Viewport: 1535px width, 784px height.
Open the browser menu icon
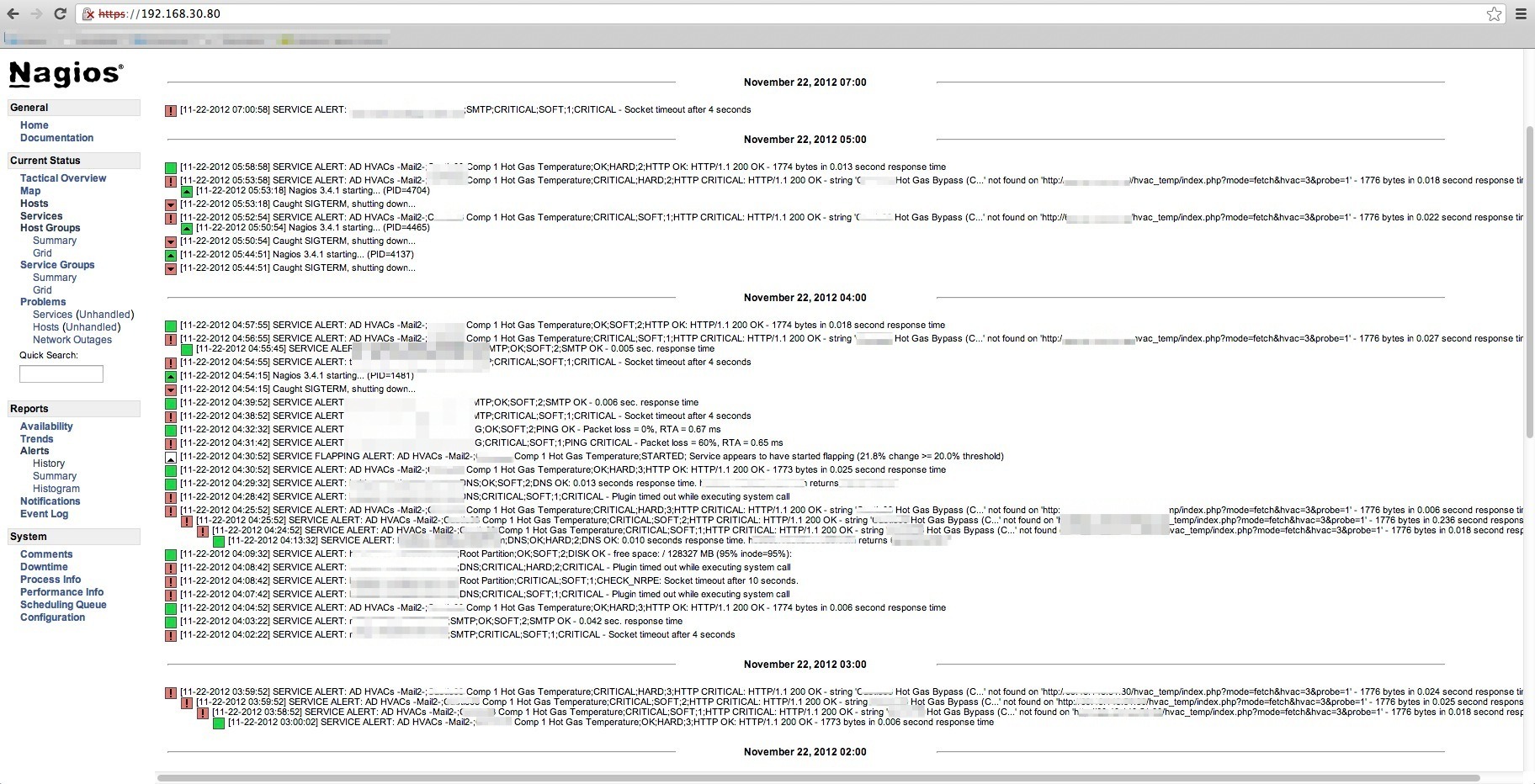pos(1521,13)
